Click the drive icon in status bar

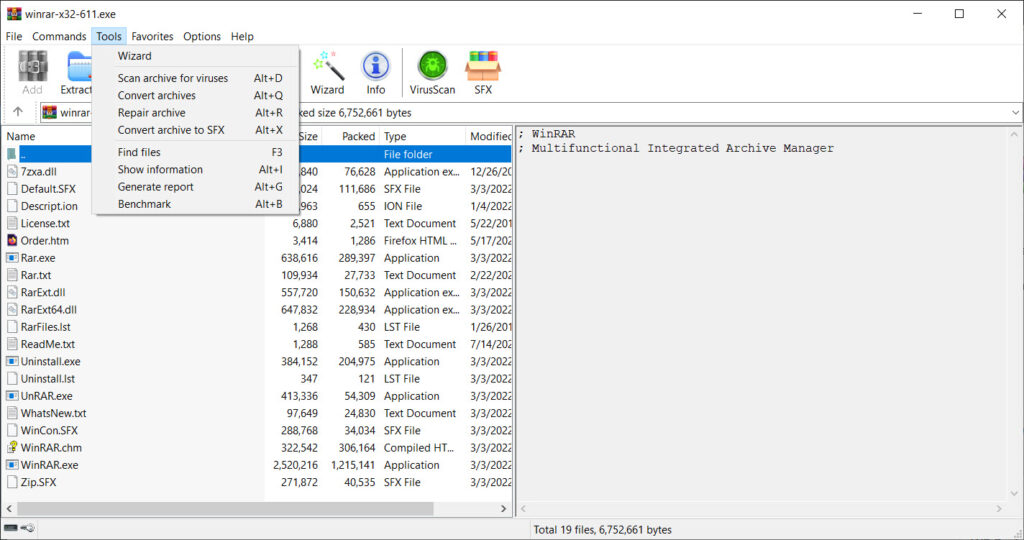[x=10, y=528]
